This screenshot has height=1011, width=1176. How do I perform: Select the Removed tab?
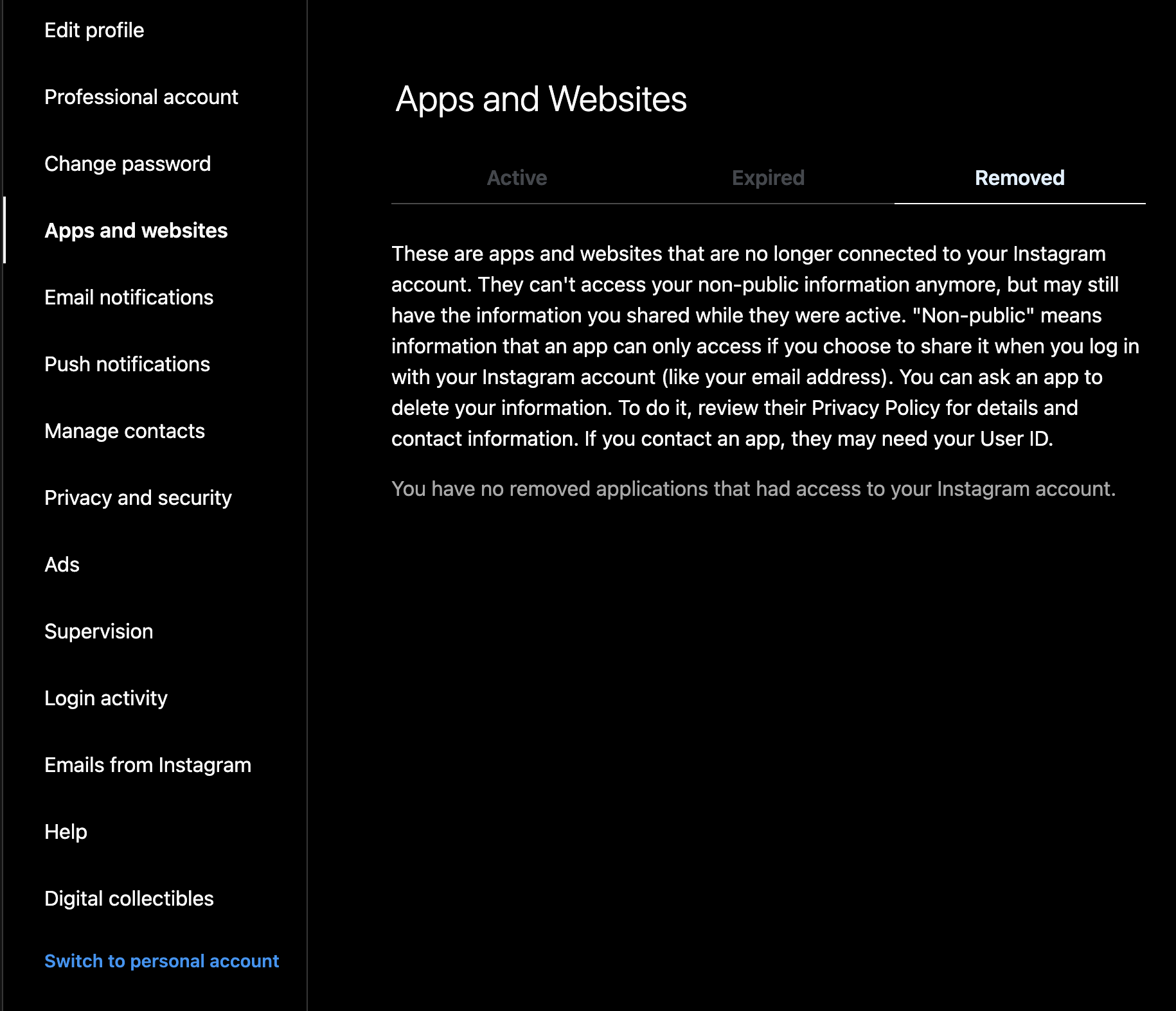[x=1019, y=178]
